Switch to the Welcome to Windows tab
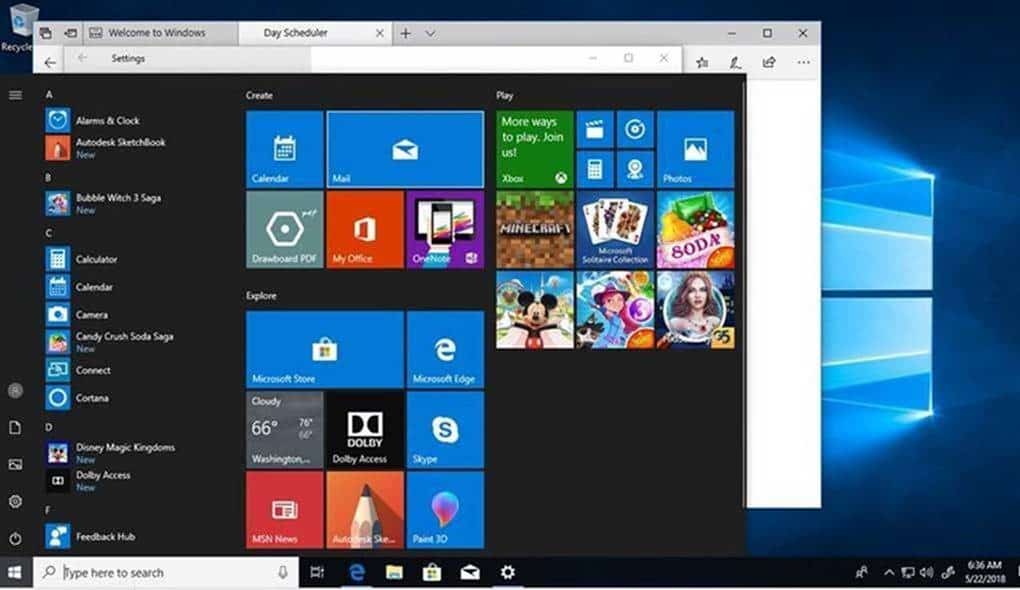This screenshot has width=1020, height=590. [158, 32]
